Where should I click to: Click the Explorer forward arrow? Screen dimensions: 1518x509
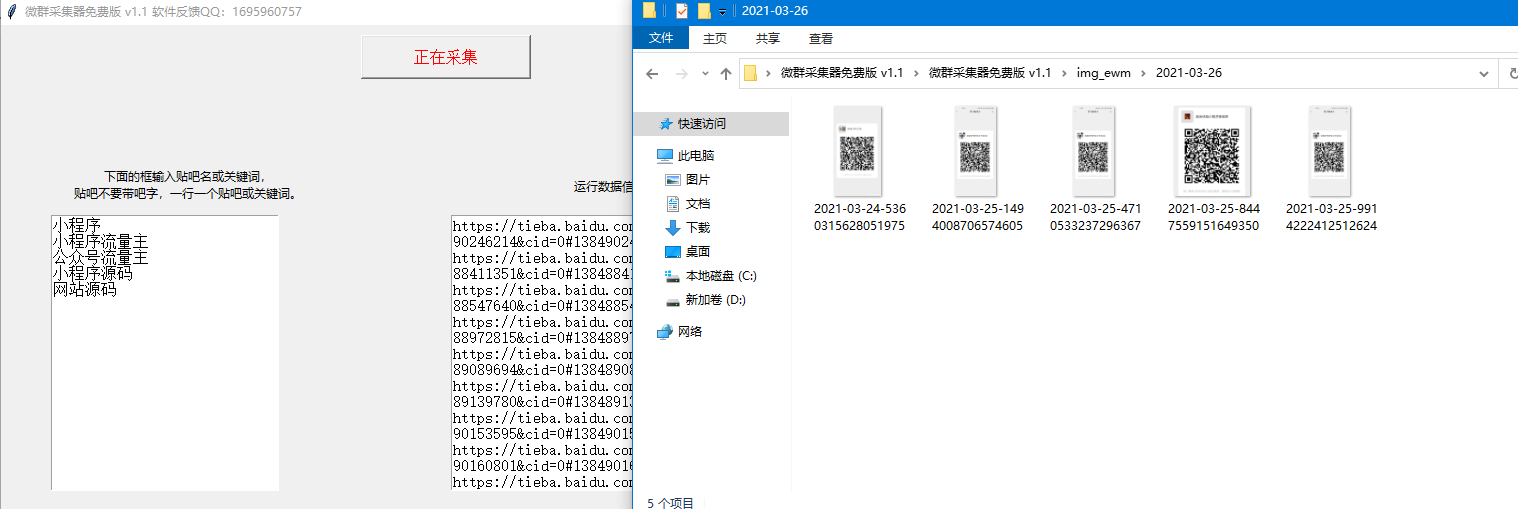[682, 73]
